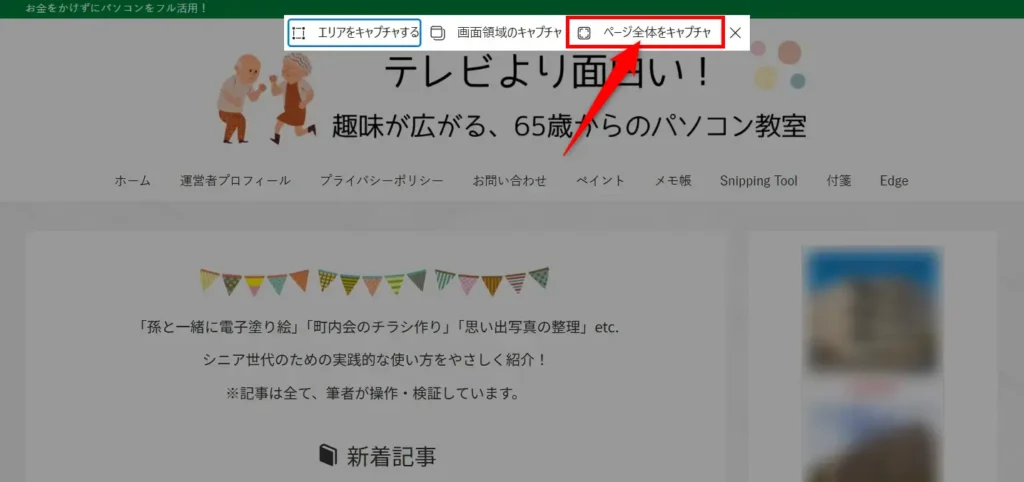Screen dimensions: 1024x482
Task: Select the メモ帳 category menu
Action: tap(672, 181)
